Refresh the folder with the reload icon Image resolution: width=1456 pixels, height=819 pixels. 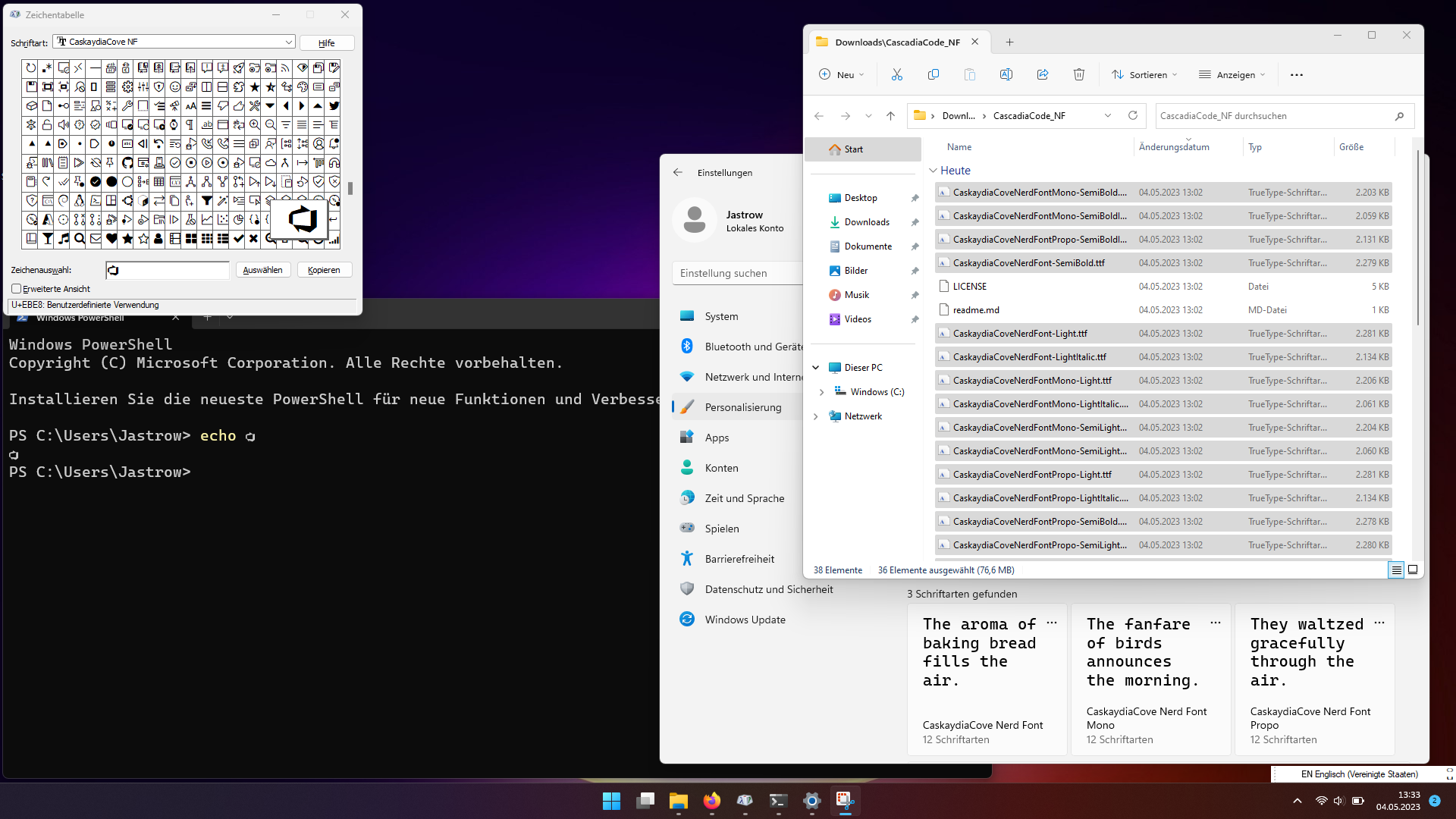pos(1133,115)
